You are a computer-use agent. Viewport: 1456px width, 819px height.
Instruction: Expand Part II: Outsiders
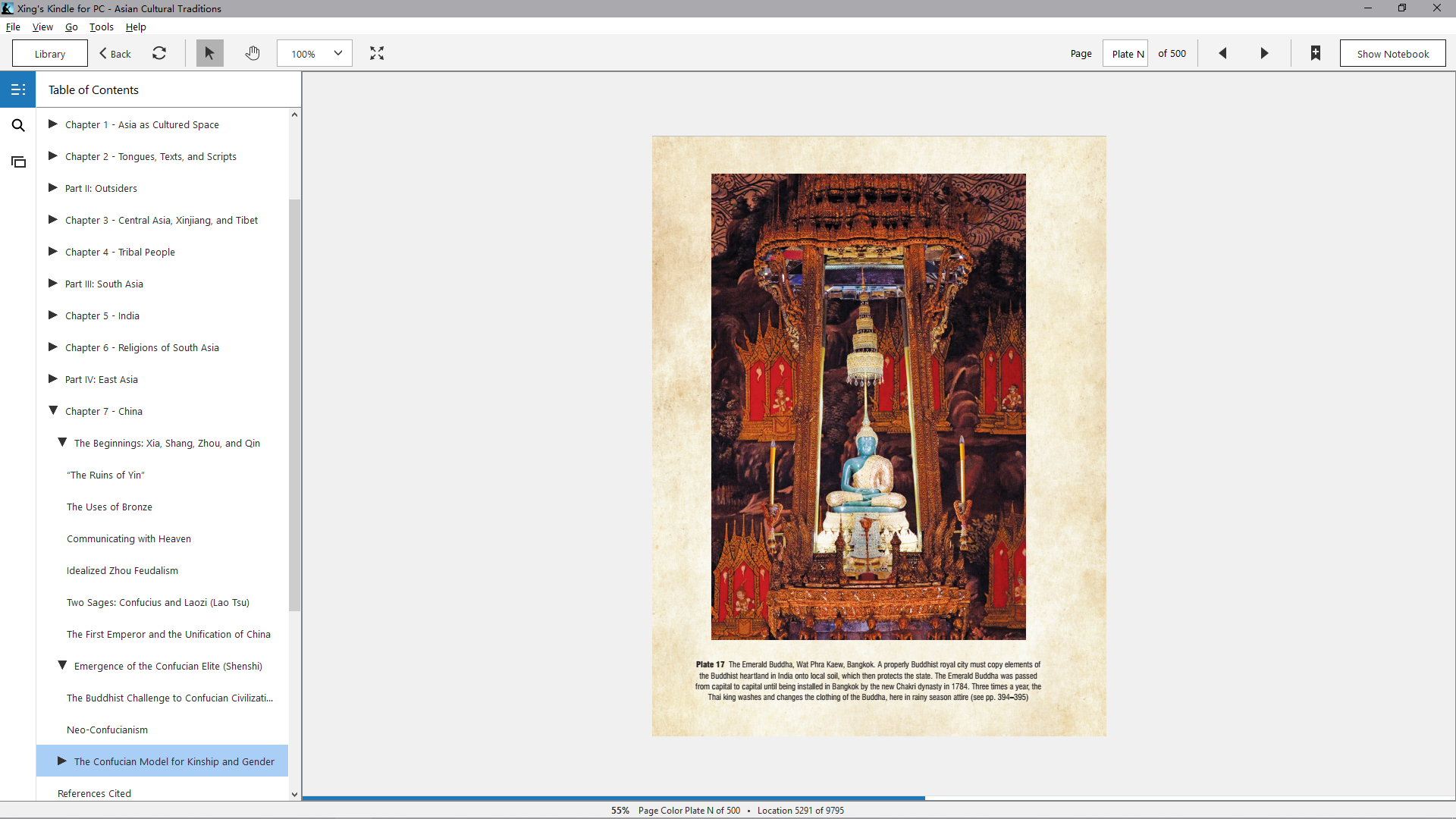tap(53, 187)
